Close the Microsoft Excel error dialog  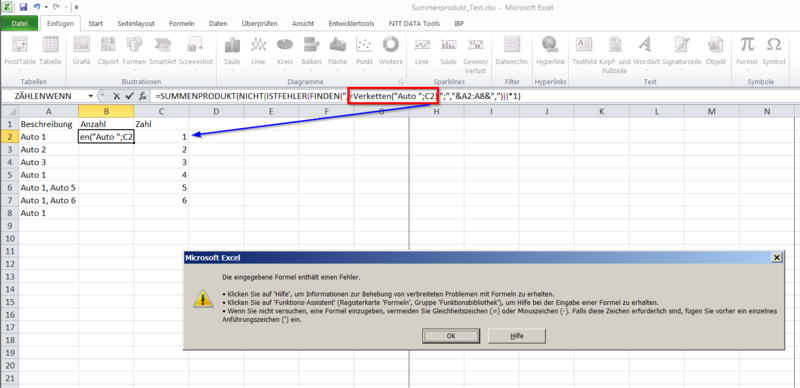(x=777, y=258)
